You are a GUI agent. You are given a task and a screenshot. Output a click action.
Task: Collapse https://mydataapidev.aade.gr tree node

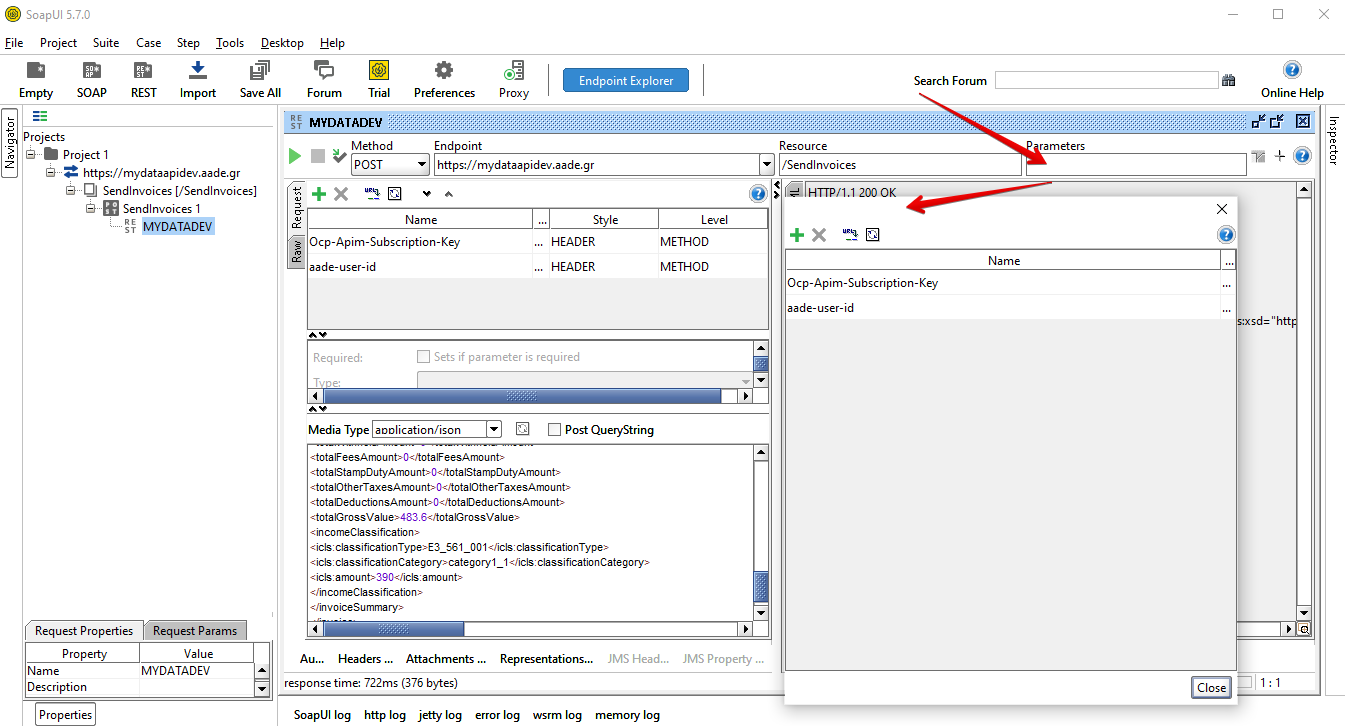coord(51,173)
